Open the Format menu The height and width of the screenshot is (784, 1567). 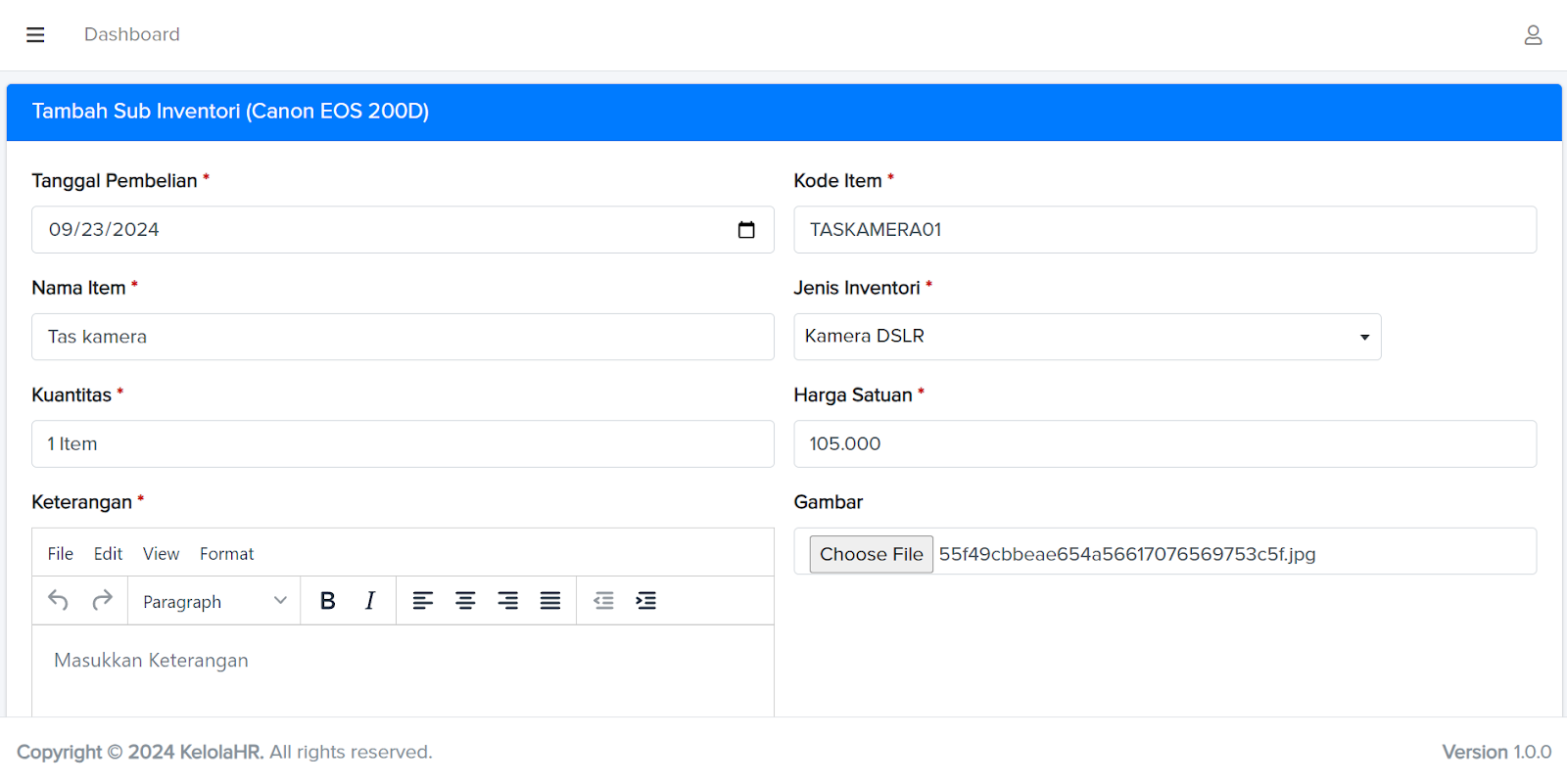coord(226,554)
